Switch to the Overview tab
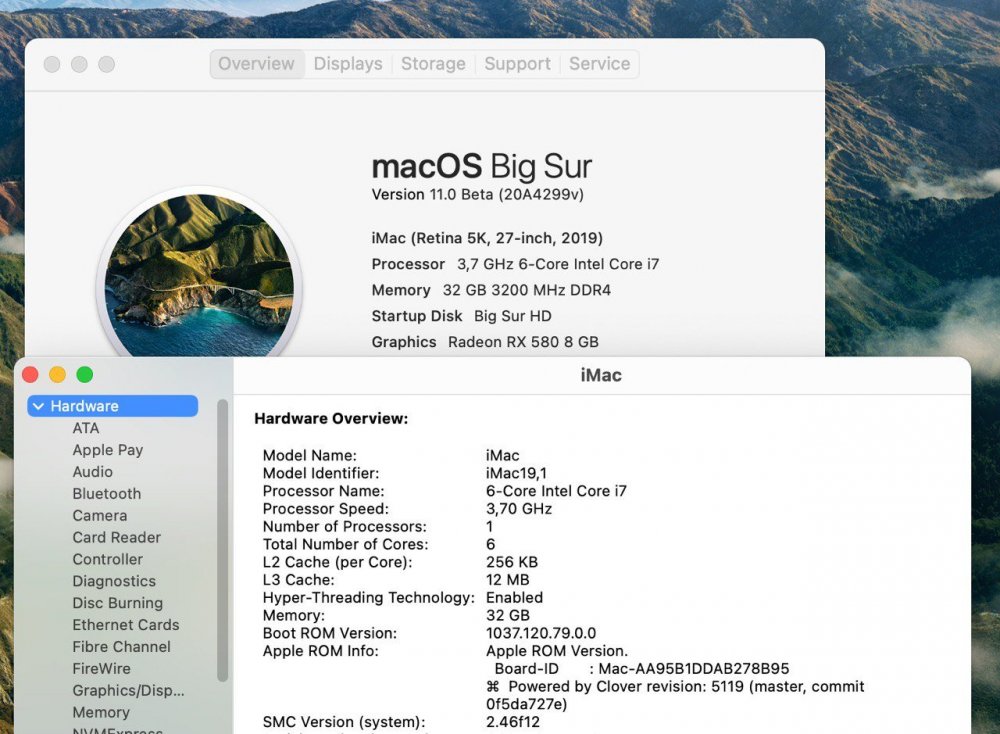The height and width of the screenshot is (734, 1000). click(256, 64)
